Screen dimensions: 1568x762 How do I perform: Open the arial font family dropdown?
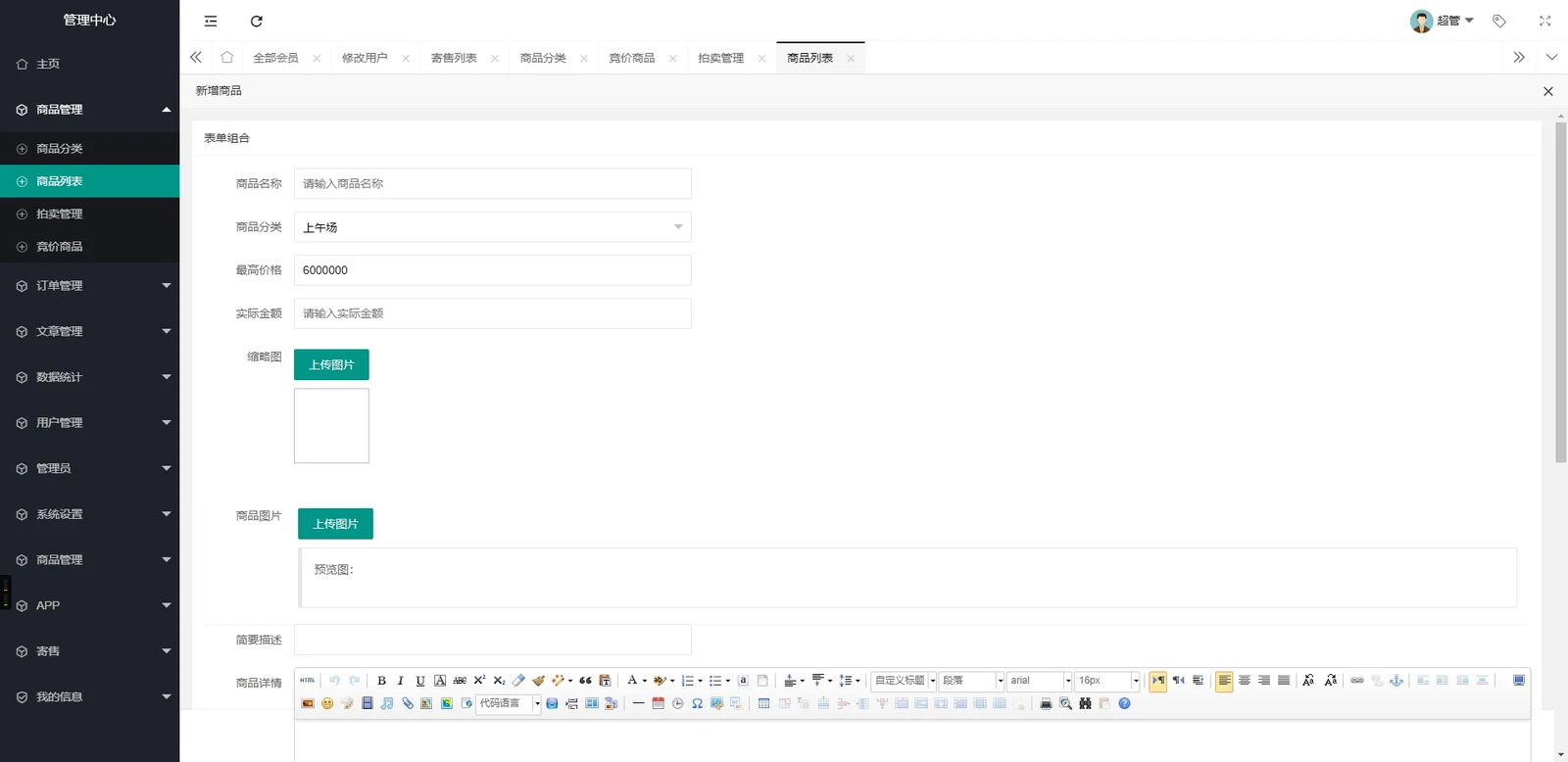pyautogui.click(x=1040, y=681)
